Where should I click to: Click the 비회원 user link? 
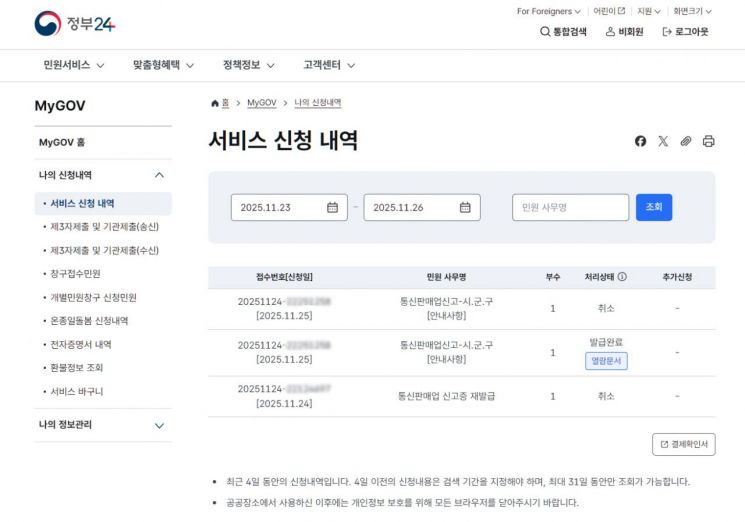(624, 32)
